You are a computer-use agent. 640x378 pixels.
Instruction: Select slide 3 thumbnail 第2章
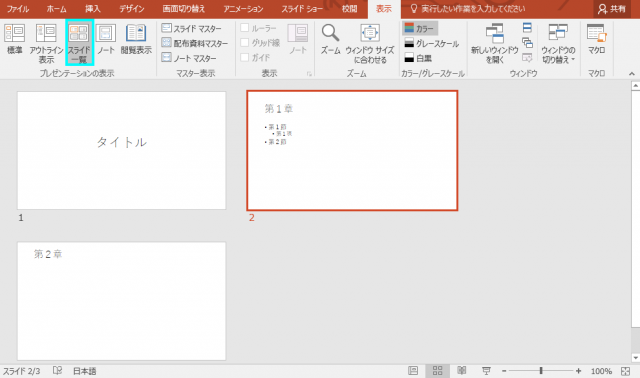122,301
